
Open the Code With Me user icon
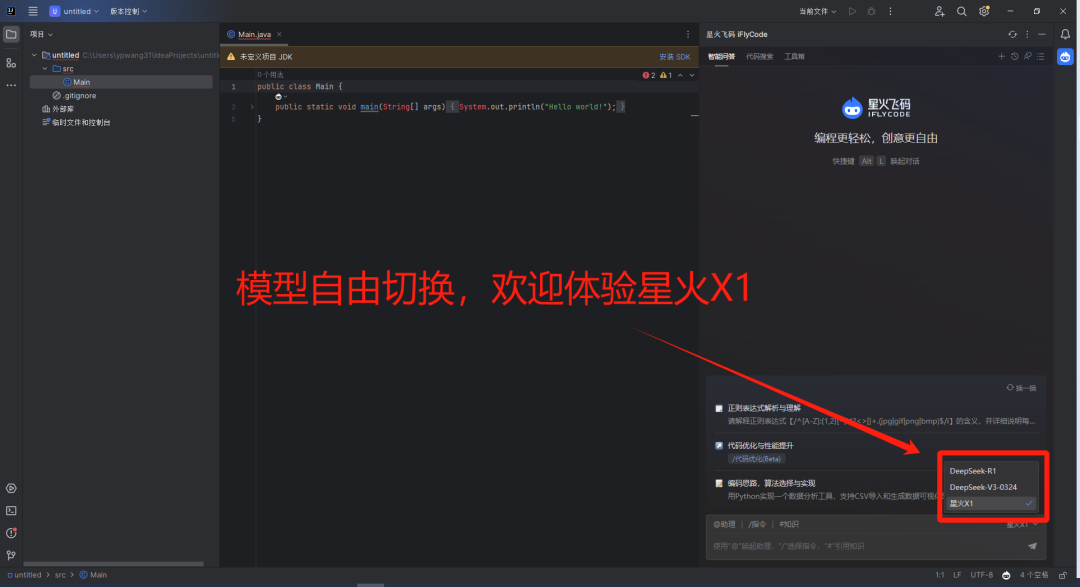pyautogui.click(x=939, y=11)
